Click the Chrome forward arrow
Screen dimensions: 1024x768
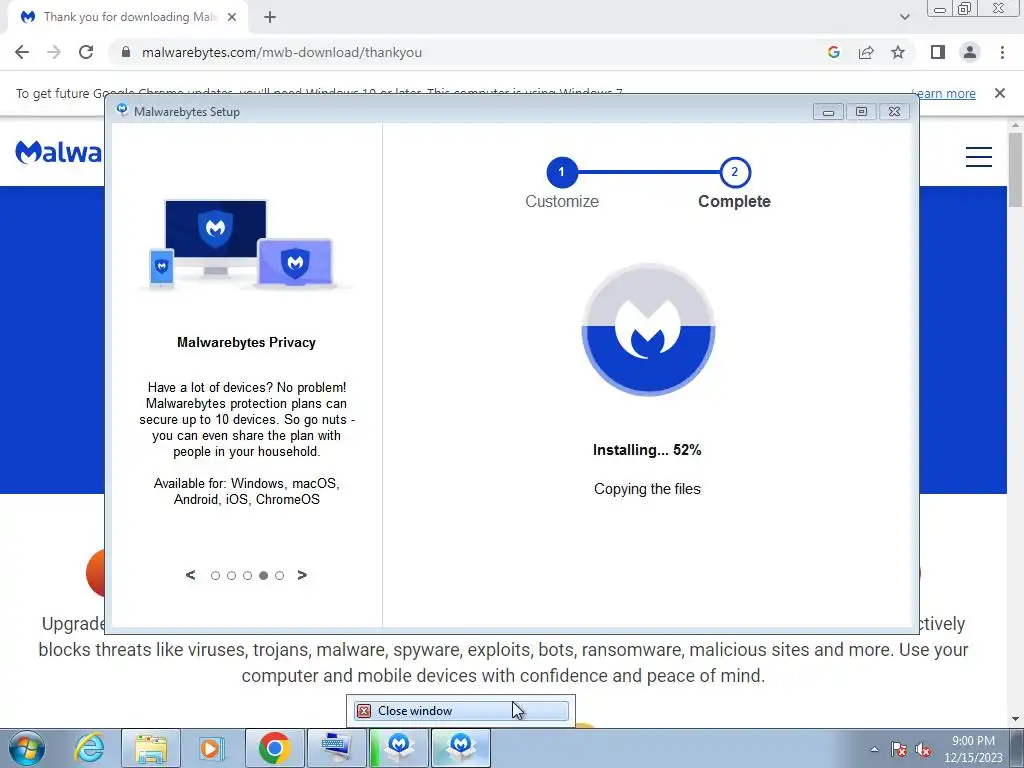coord(54,52)
